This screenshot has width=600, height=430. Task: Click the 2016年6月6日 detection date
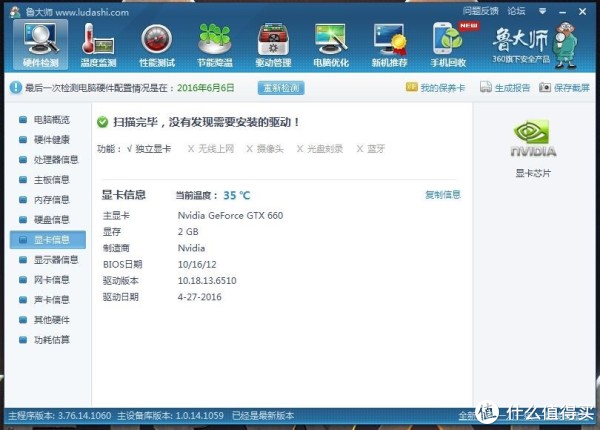point(205,88)
